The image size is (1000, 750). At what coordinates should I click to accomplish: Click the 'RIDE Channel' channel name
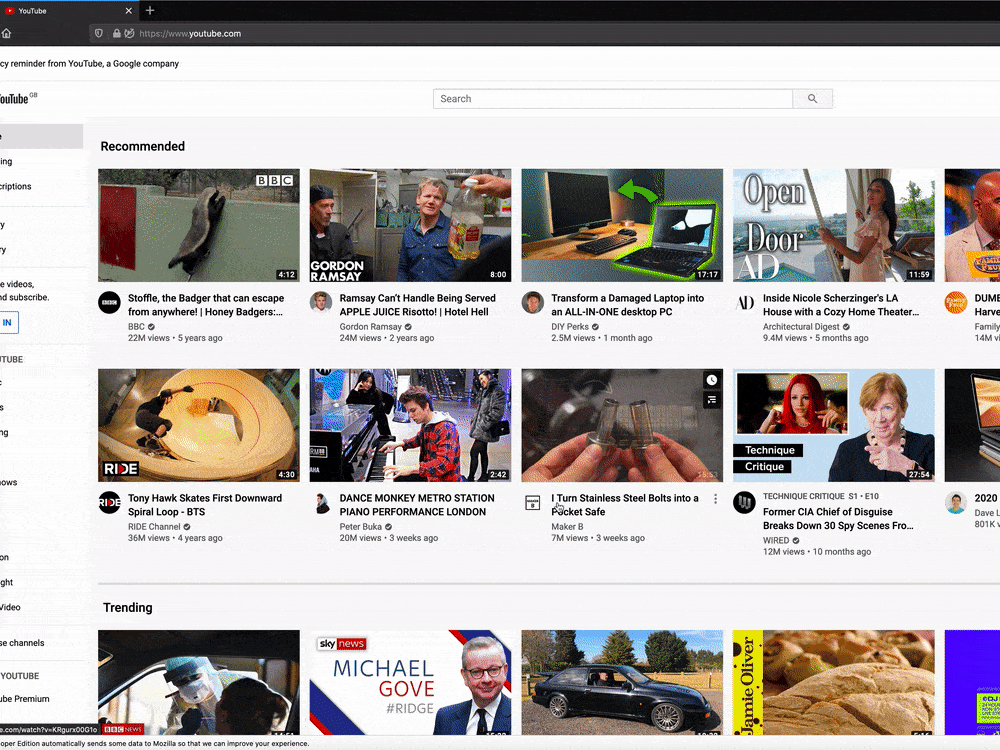[x=154, y=527]
